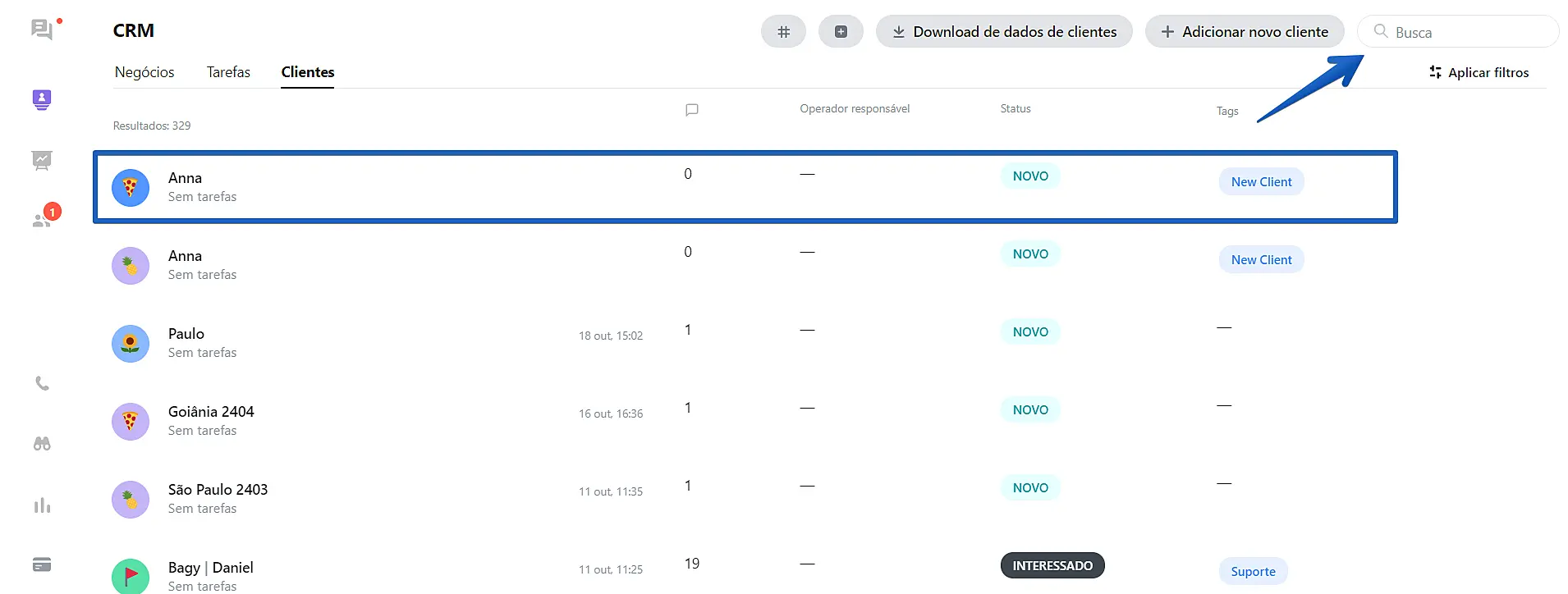Click the Suporte tag
Viewport: 1568px width, 594px height.
1253,572
